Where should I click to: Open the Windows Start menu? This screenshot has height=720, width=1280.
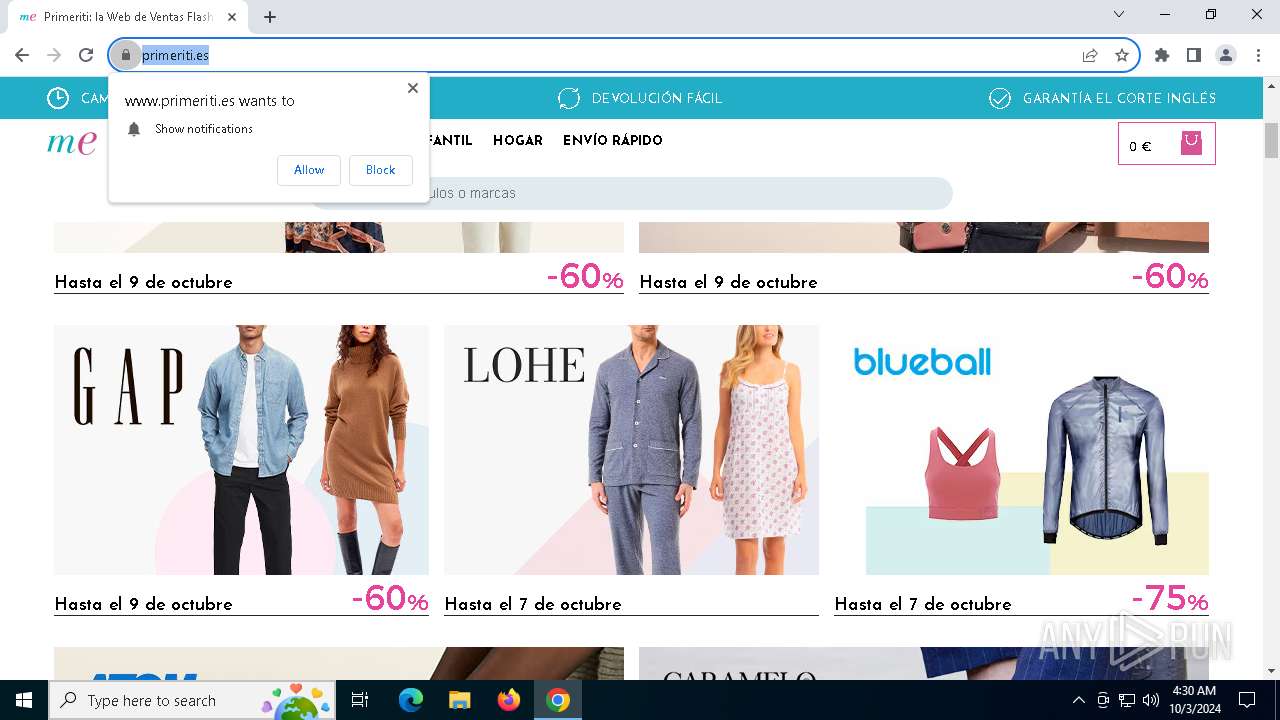point(24,700)
